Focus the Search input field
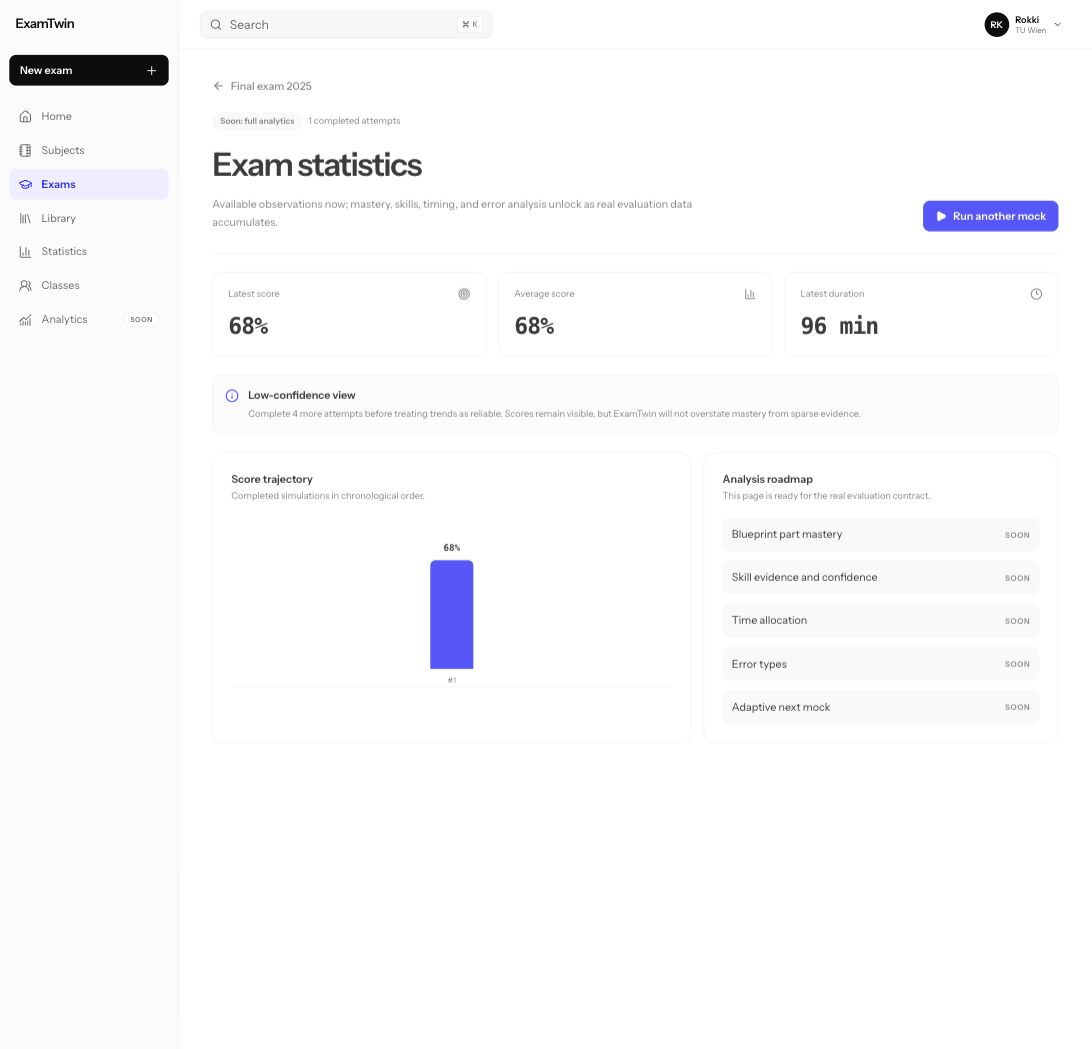 tap(346, 24)
